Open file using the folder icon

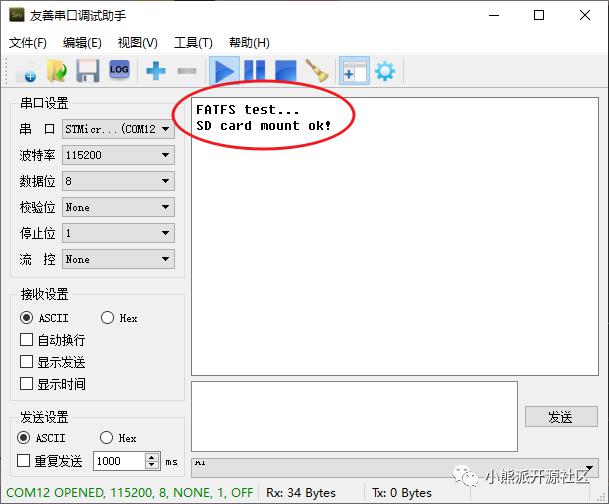(57, 71)
